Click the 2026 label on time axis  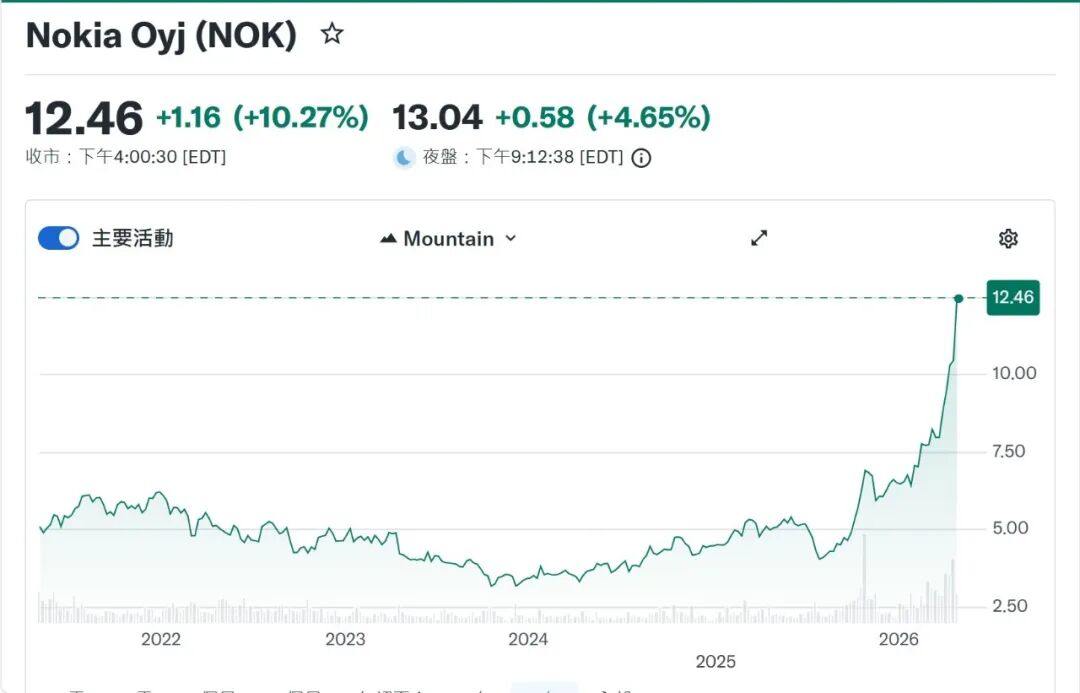896,640
